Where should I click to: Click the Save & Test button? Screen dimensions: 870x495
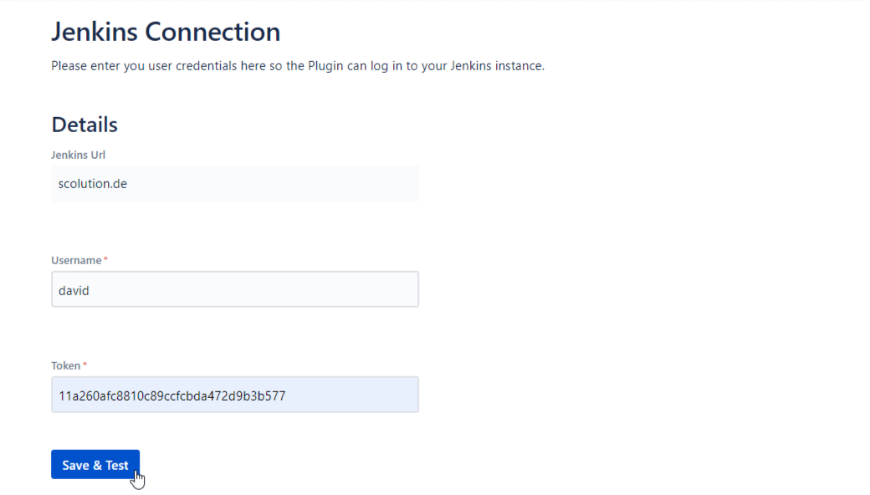click(x=95, y=465)
